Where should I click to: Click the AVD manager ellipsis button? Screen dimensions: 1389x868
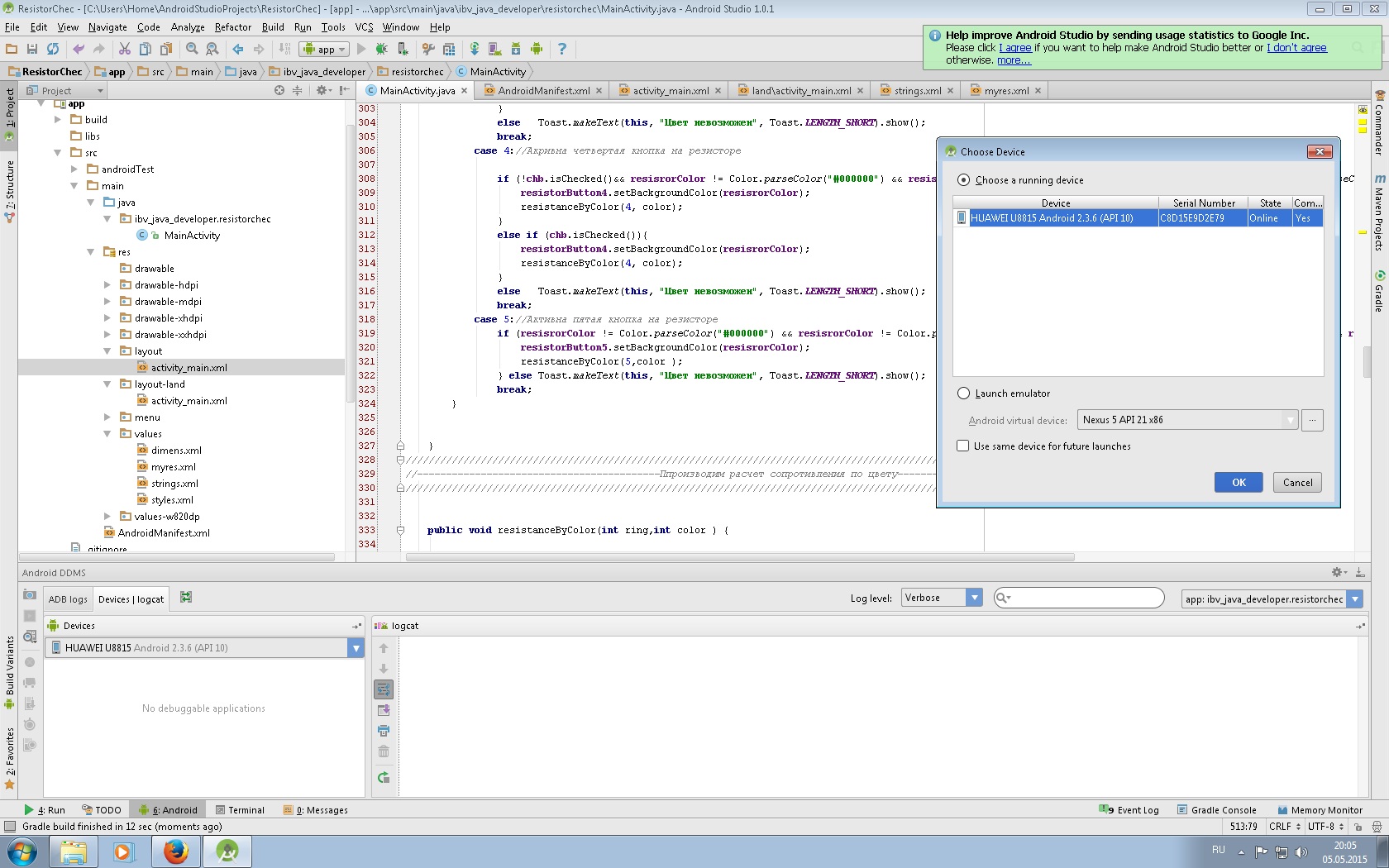(1312, 420)
